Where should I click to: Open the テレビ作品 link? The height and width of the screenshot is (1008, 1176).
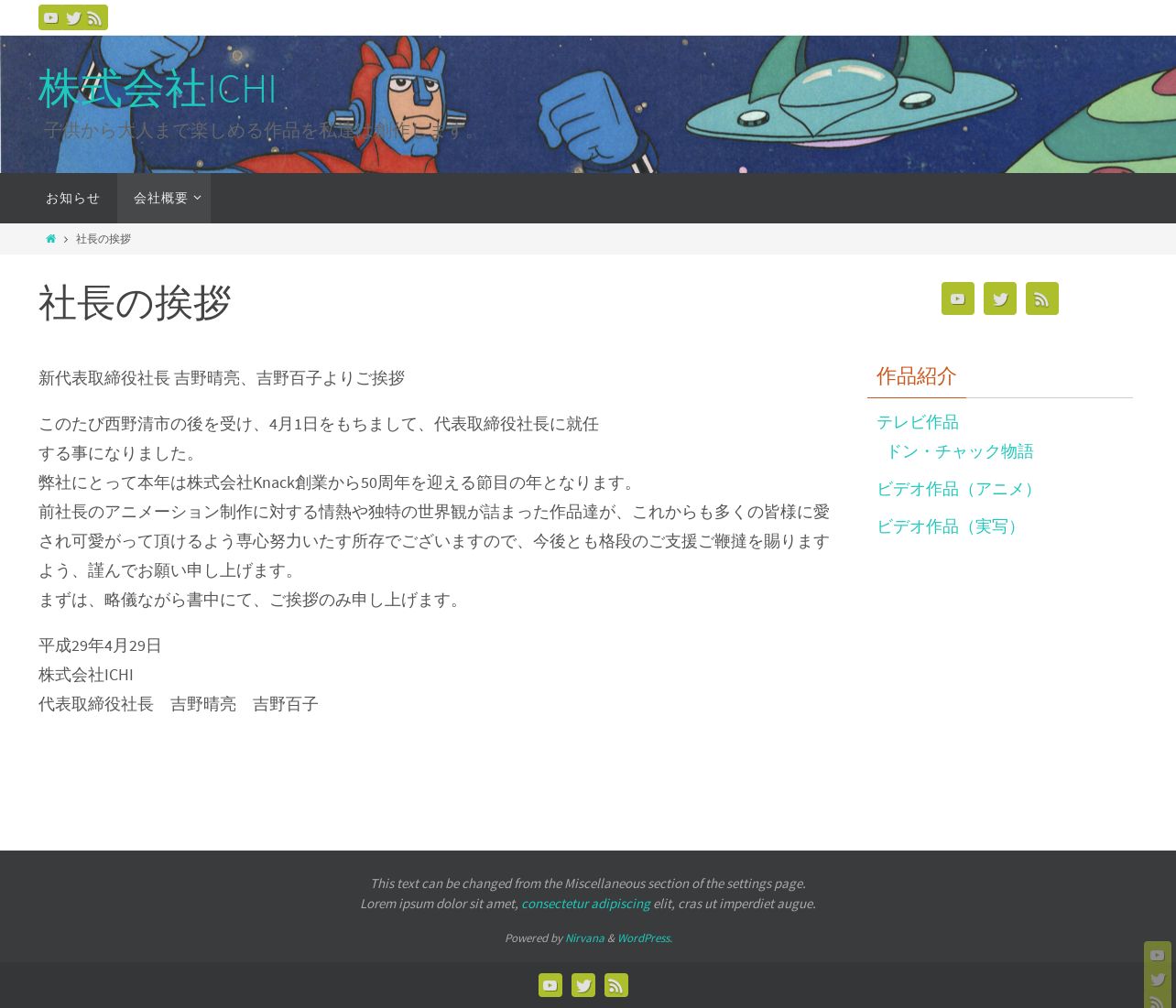coord(918,422)
